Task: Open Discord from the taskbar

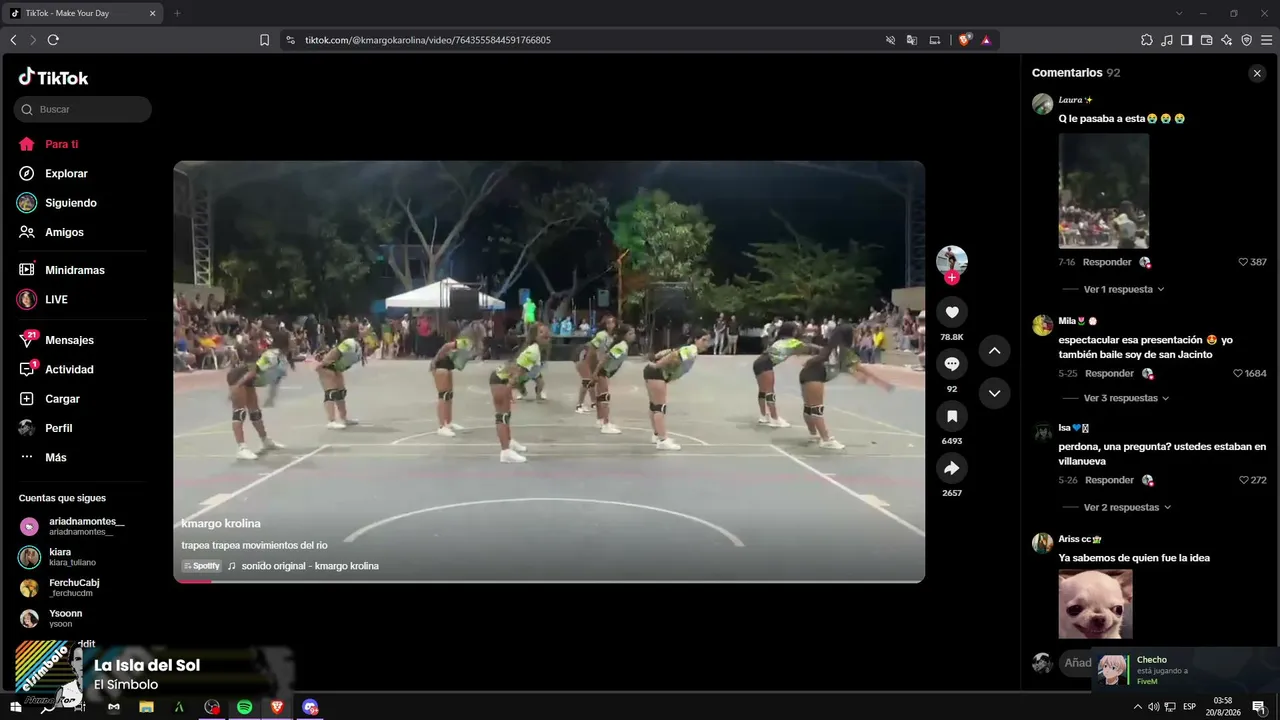Action: (310, 707)
